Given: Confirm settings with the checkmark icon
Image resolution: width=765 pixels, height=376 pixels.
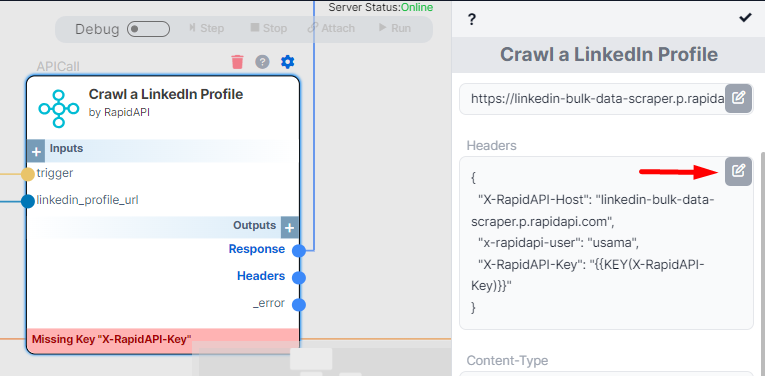Looking at the screenshot, I should point(745,18).
